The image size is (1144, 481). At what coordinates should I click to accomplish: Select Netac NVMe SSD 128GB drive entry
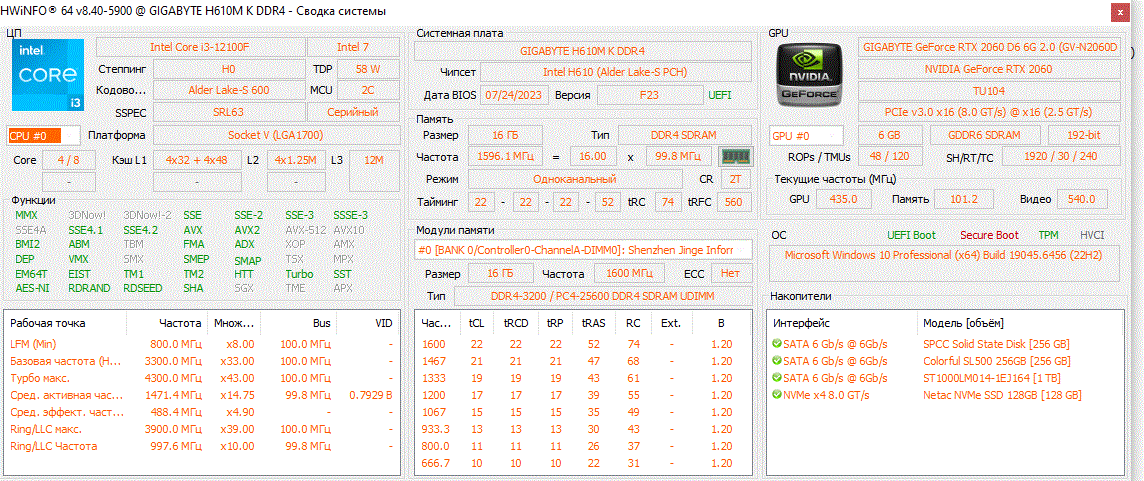coord(1002,395)
